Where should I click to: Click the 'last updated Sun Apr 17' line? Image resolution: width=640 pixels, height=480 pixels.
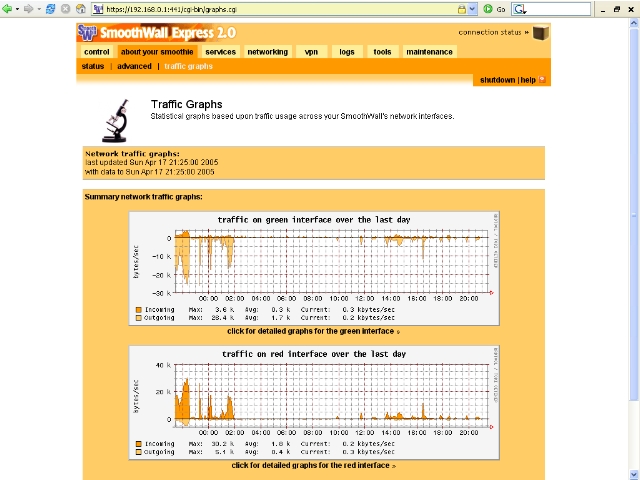pyautogui.click(x=151, y=162)
